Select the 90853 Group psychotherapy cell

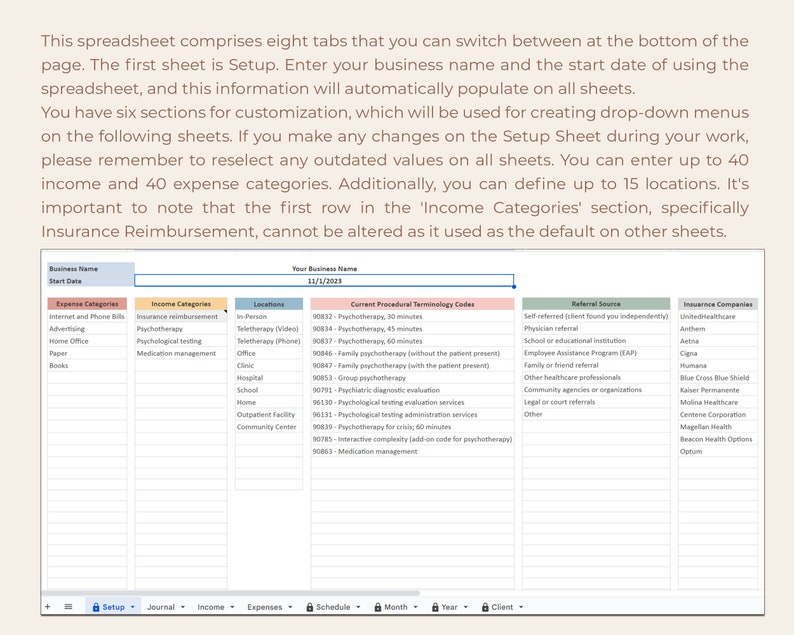tap(412, 378)
